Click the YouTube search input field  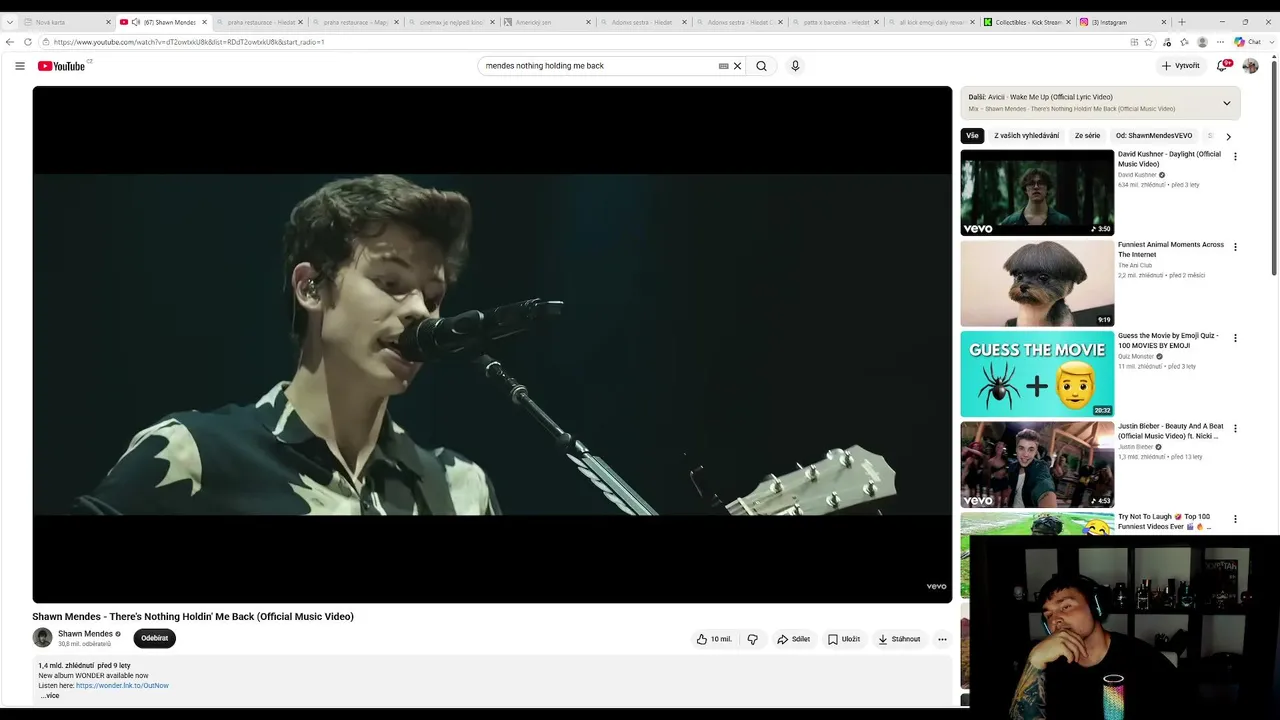point(598,66)
